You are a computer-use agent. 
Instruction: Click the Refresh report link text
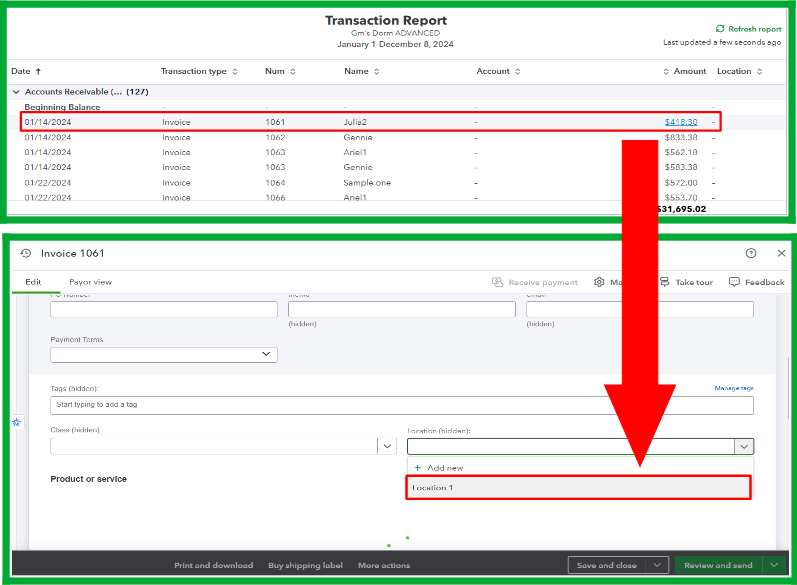(755, 29)
